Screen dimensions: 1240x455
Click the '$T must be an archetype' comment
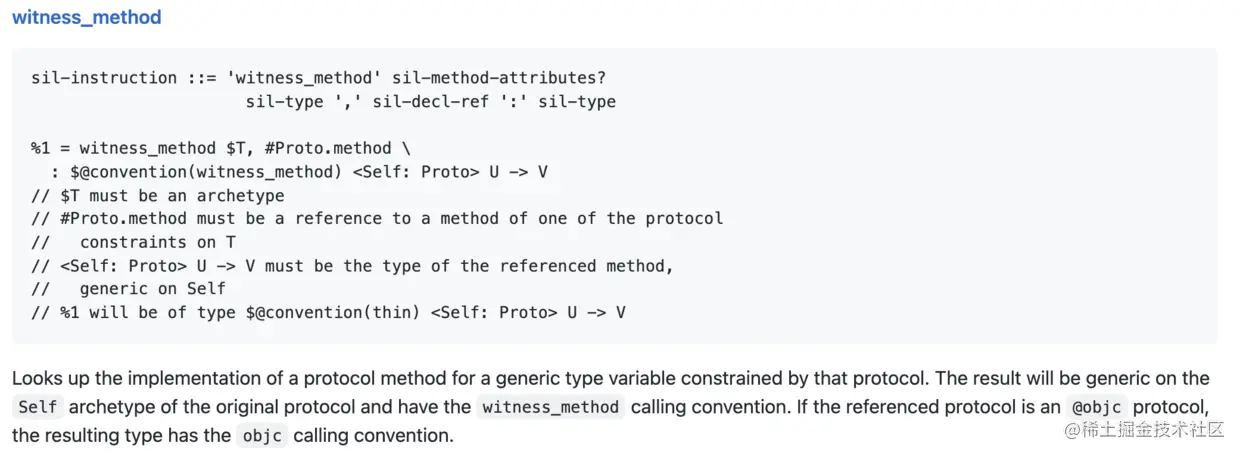[x=158, y=195]
